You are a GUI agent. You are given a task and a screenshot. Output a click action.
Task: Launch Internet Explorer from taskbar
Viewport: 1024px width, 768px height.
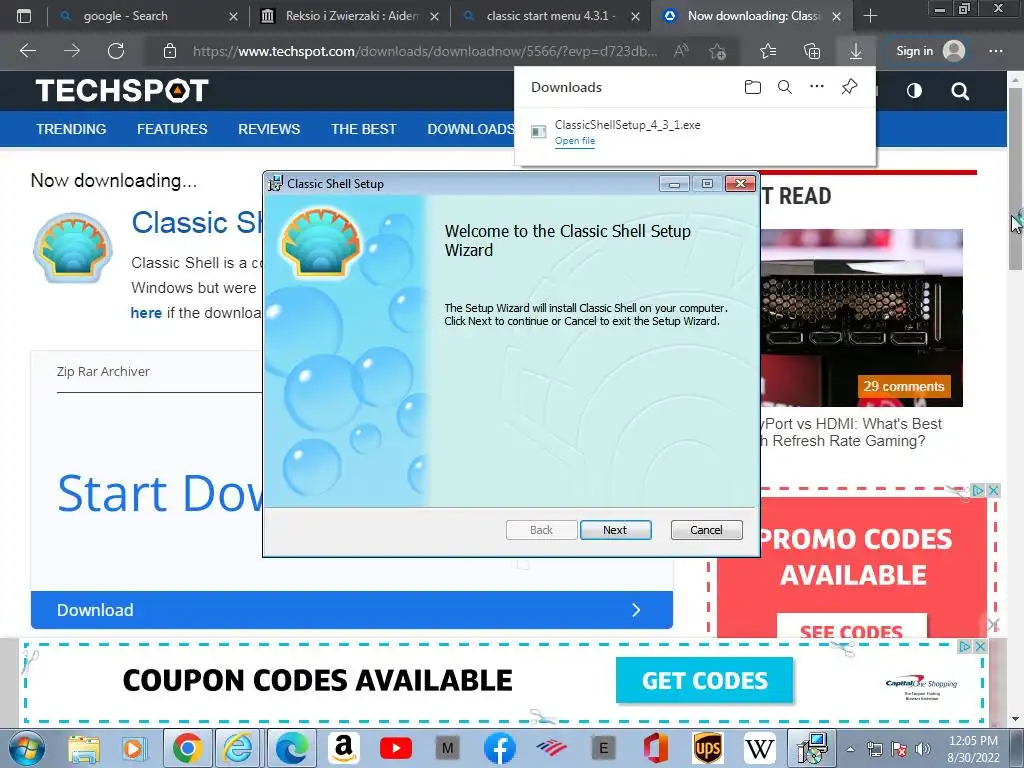pos(238,748)
